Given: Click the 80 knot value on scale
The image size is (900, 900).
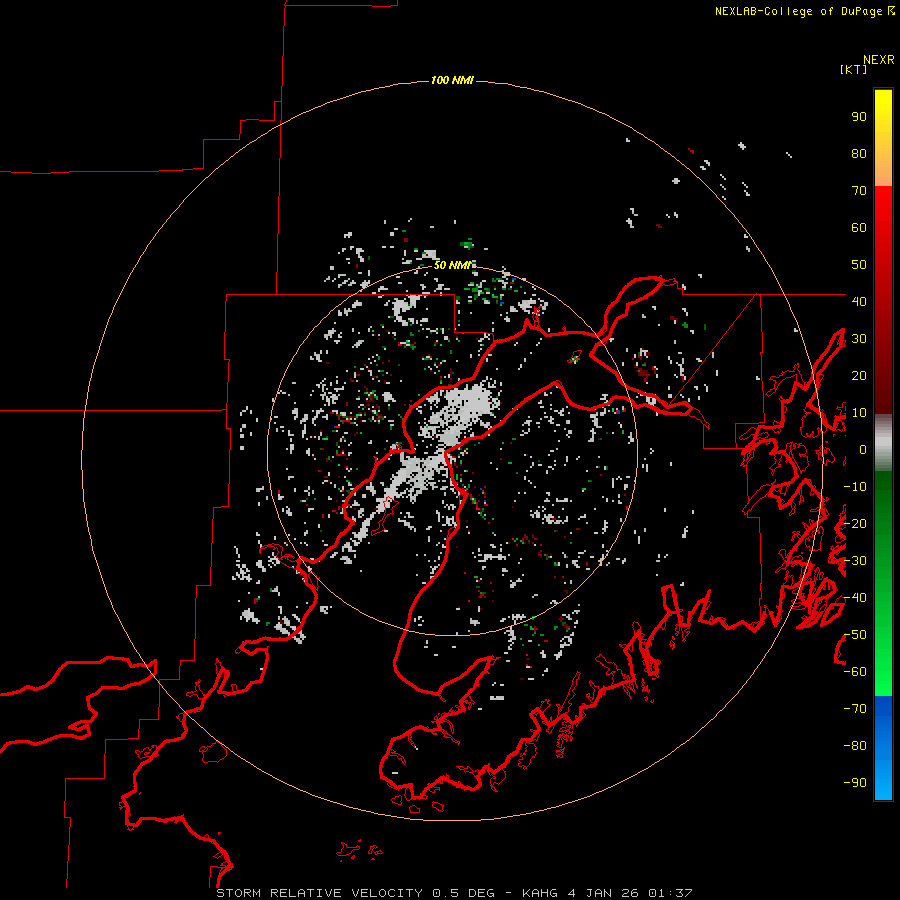Looking at the screenshot, I should [x=859, y=153].
